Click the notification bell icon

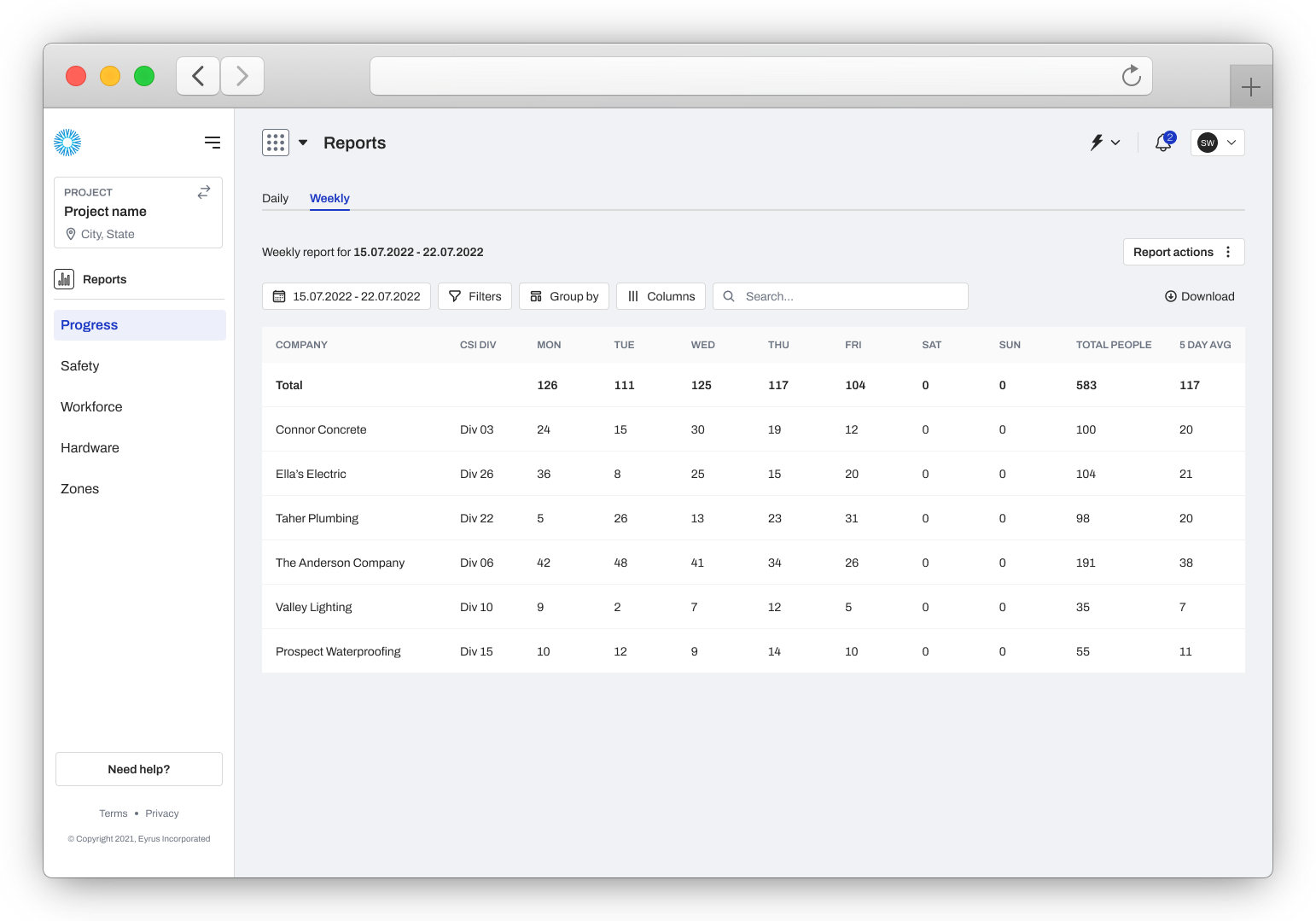[1162, 143]
